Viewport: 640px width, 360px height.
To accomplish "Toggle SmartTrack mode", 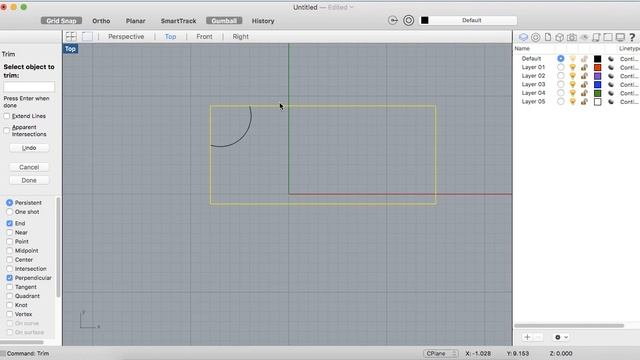I will [178, 21].
